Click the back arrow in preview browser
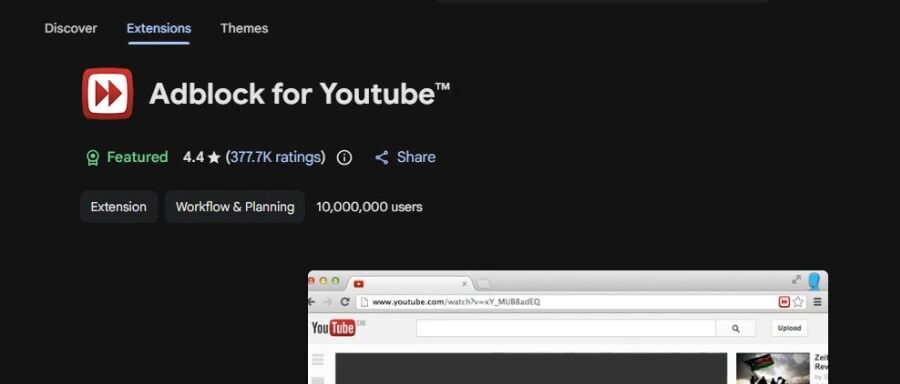The width and height of the screenshot is (900, 384). click(312, 302)
